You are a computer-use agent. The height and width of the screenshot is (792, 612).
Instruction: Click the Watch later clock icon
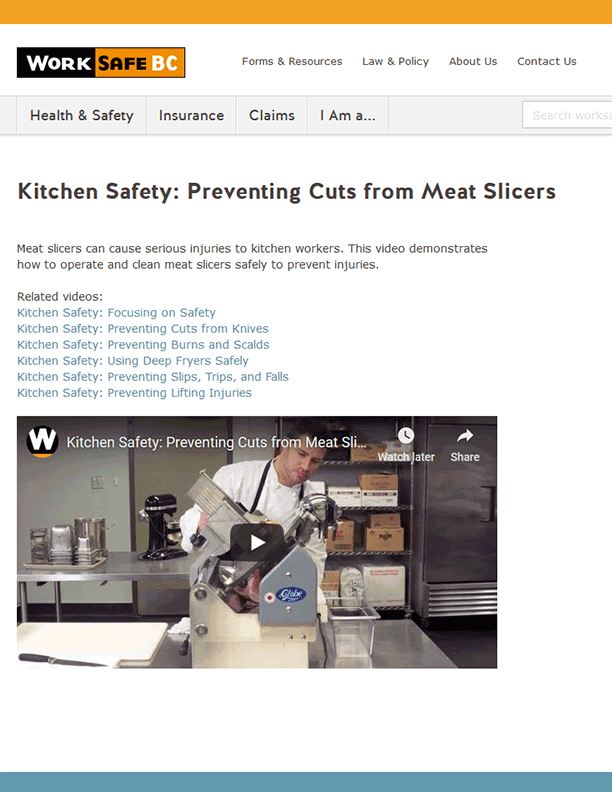pyautogui.click(x=405, y=435)
